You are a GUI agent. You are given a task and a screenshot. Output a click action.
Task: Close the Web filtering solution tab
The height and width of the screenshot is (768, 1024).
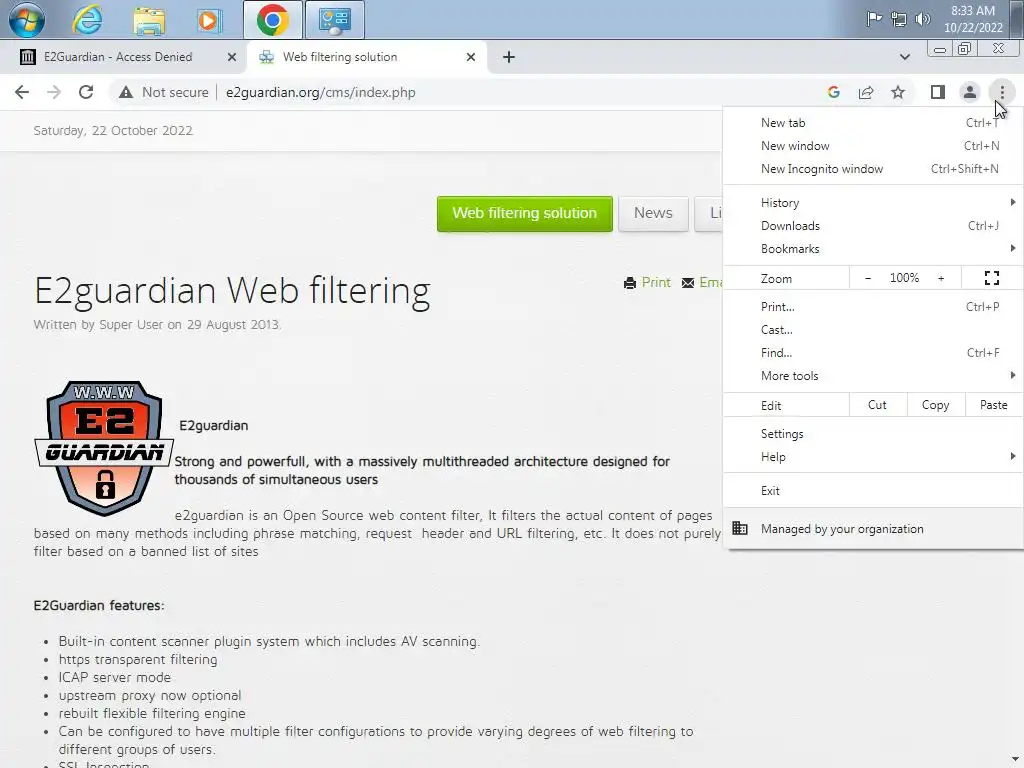(470, 57)
